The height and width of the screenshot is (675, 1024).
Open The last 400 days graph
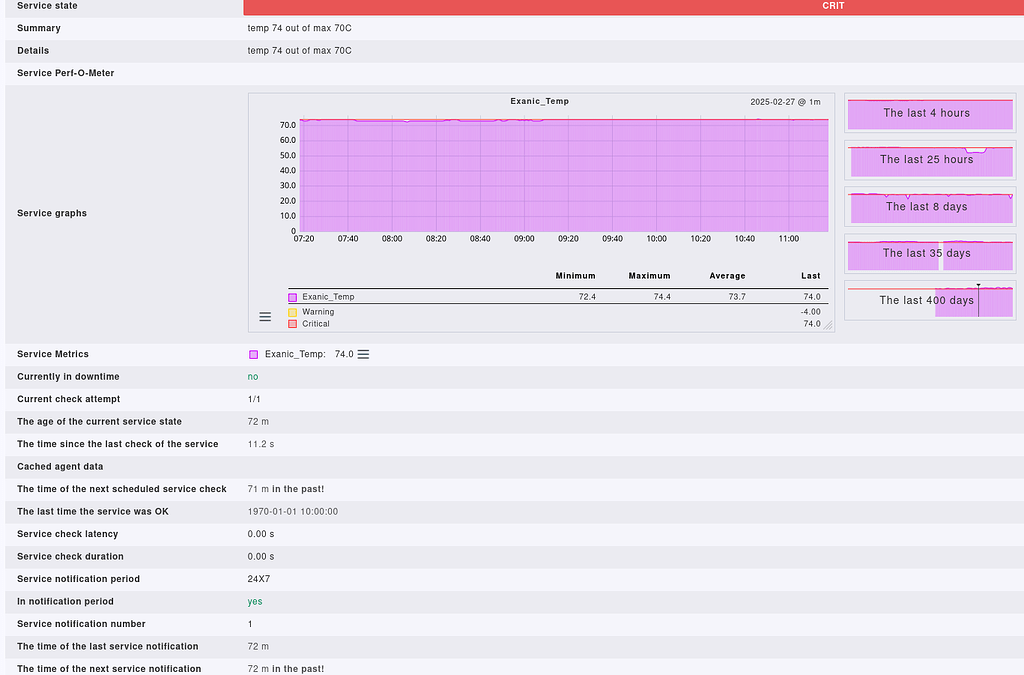pos(930,300)
